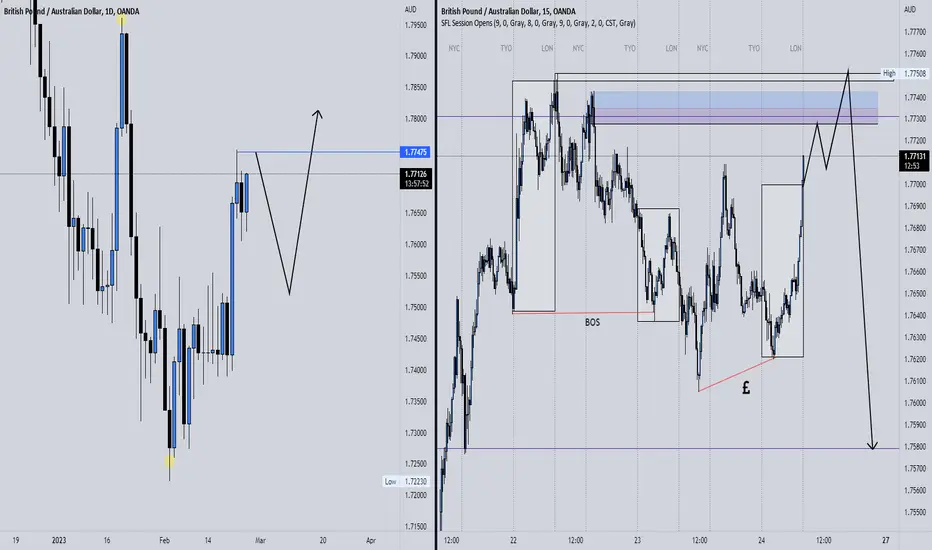The width and height of the screenshot is (932, 550).
Task: Click the 1.77700 level on the 15-minute price axis
Action: pyautogui.click(x=915, y=32)
